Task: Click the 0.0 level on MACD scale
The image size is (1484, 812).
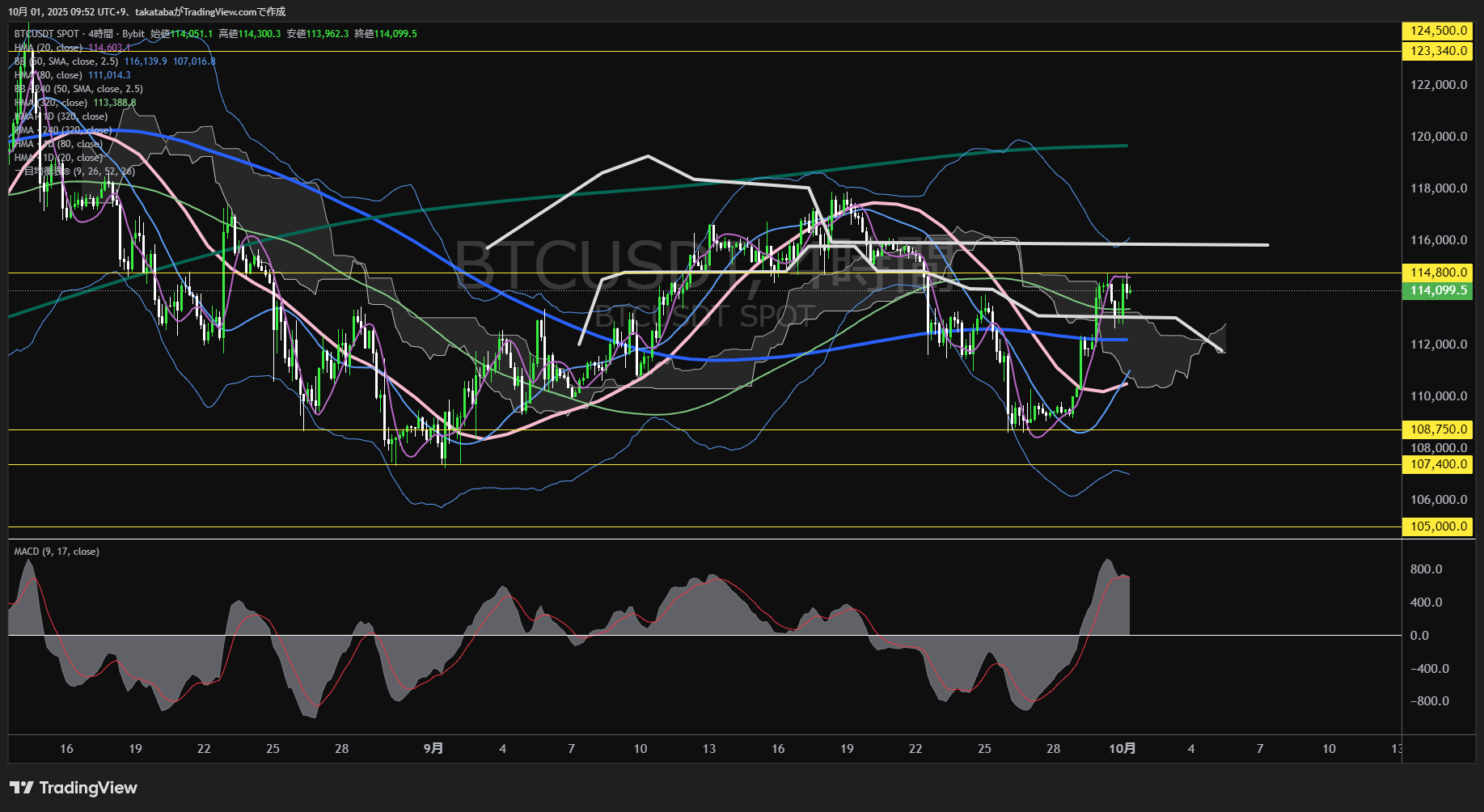Action: 1419,636
